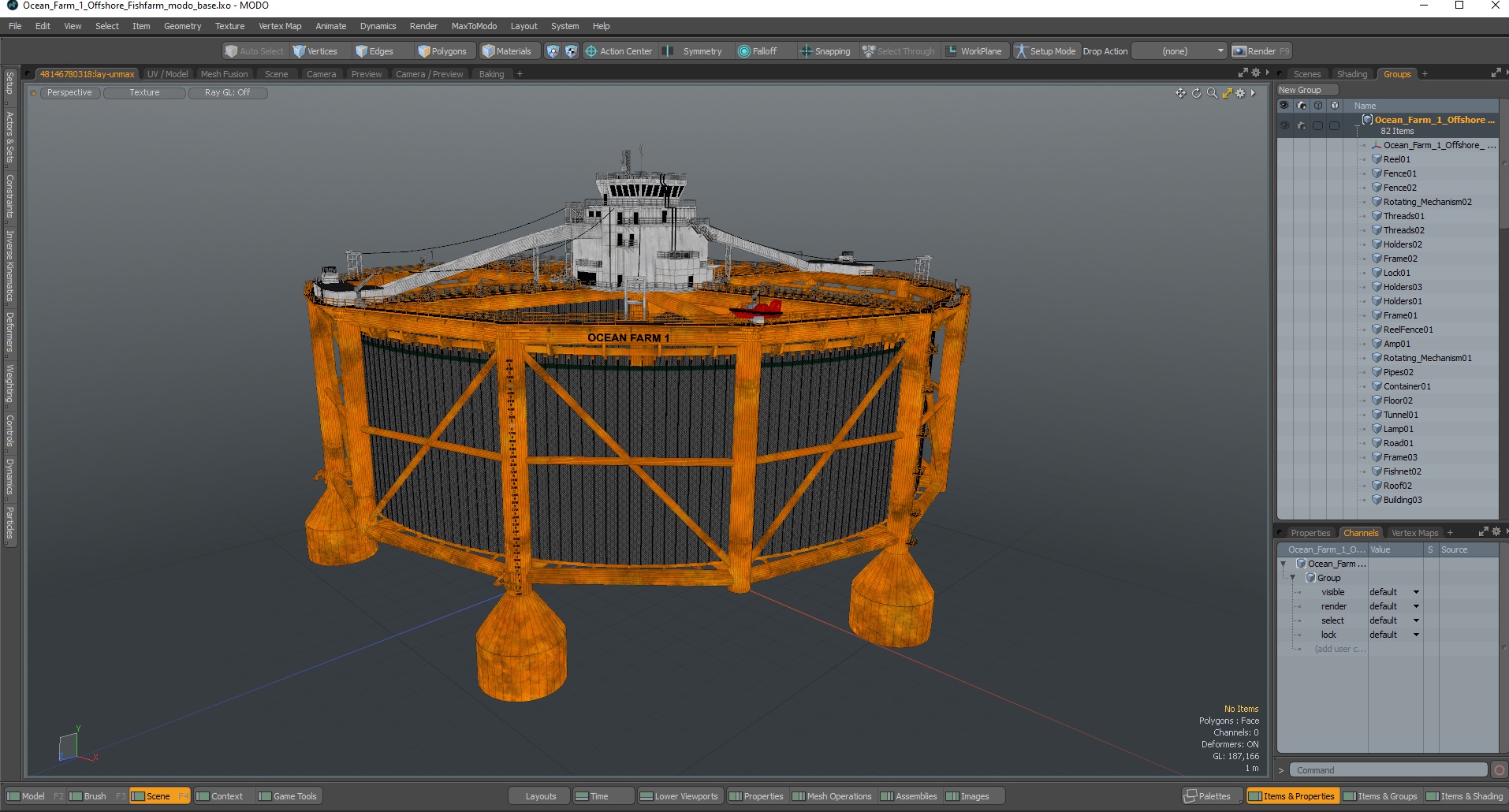This screenshot has height=812, width=1509.
Task: Toggle select checkbox of Ocean_Farm group
Action: (1317, 125)
